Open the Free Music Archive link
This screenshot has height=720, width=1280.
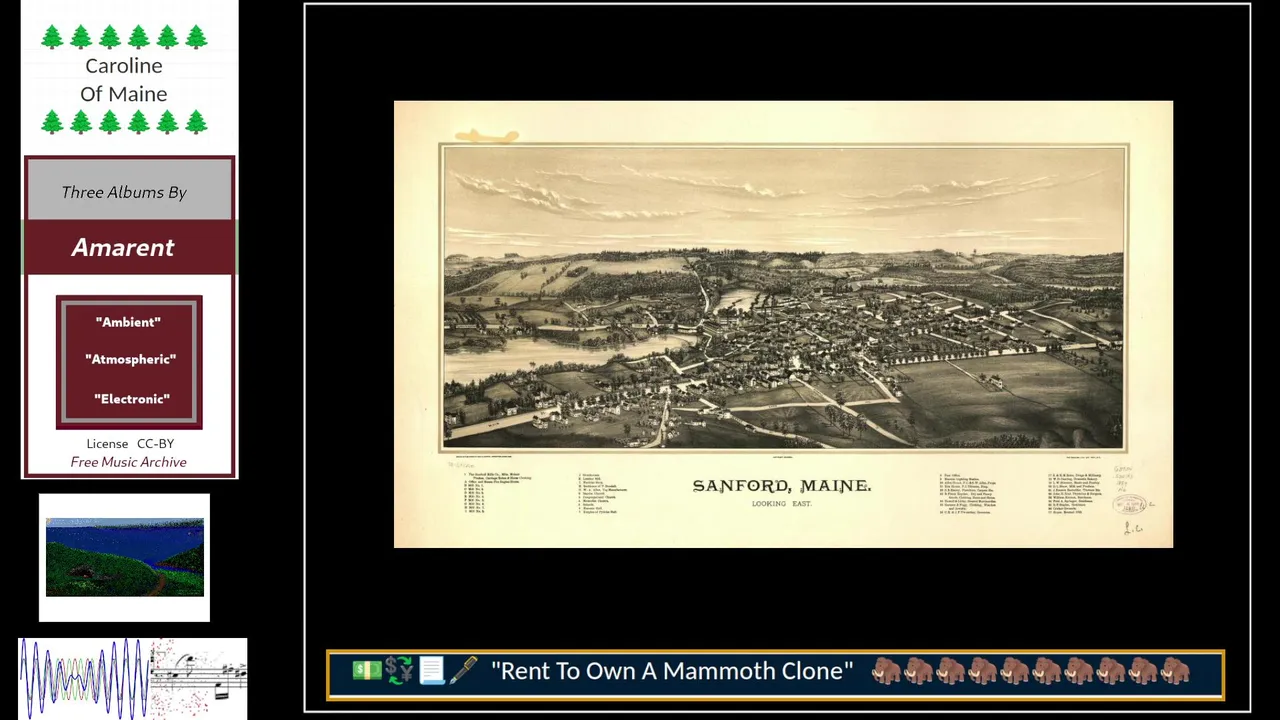[128, 462]
